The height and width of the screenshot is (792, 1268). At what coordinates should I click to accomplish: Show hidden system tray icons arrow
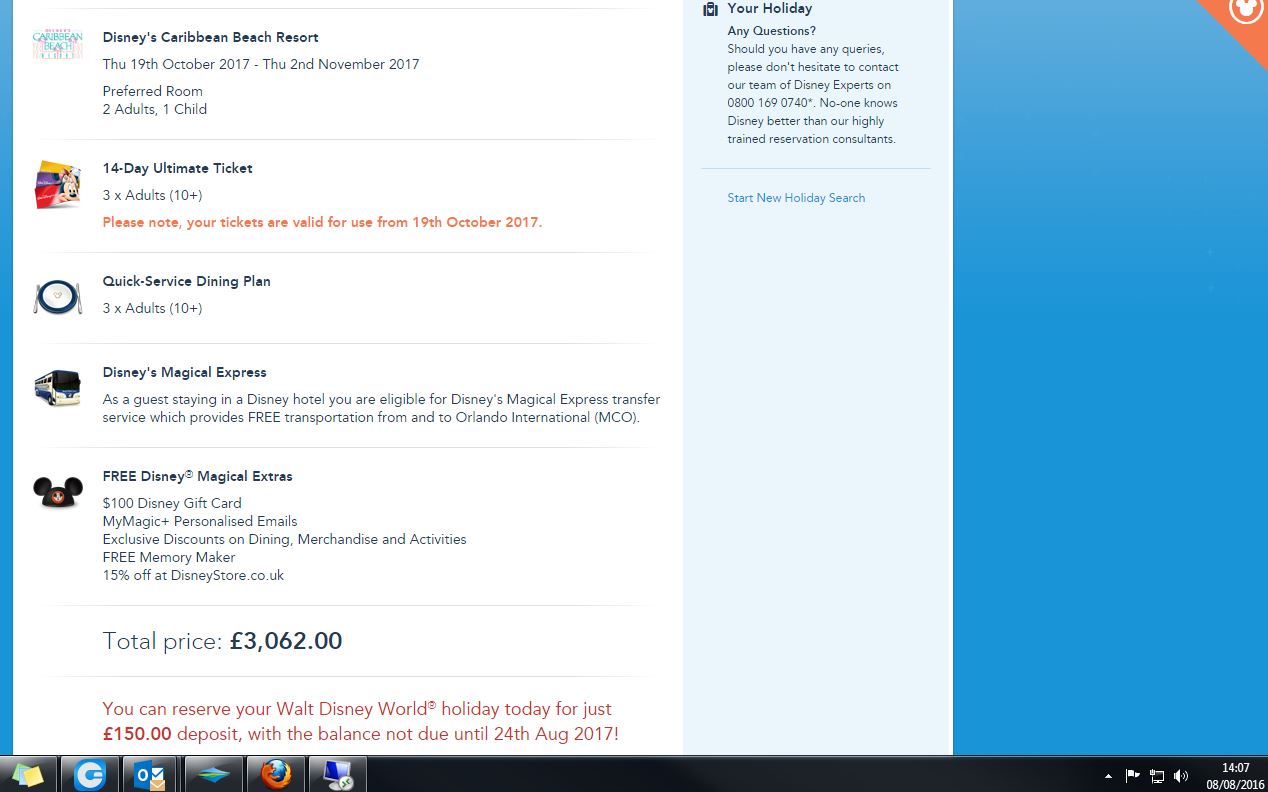1108,776
